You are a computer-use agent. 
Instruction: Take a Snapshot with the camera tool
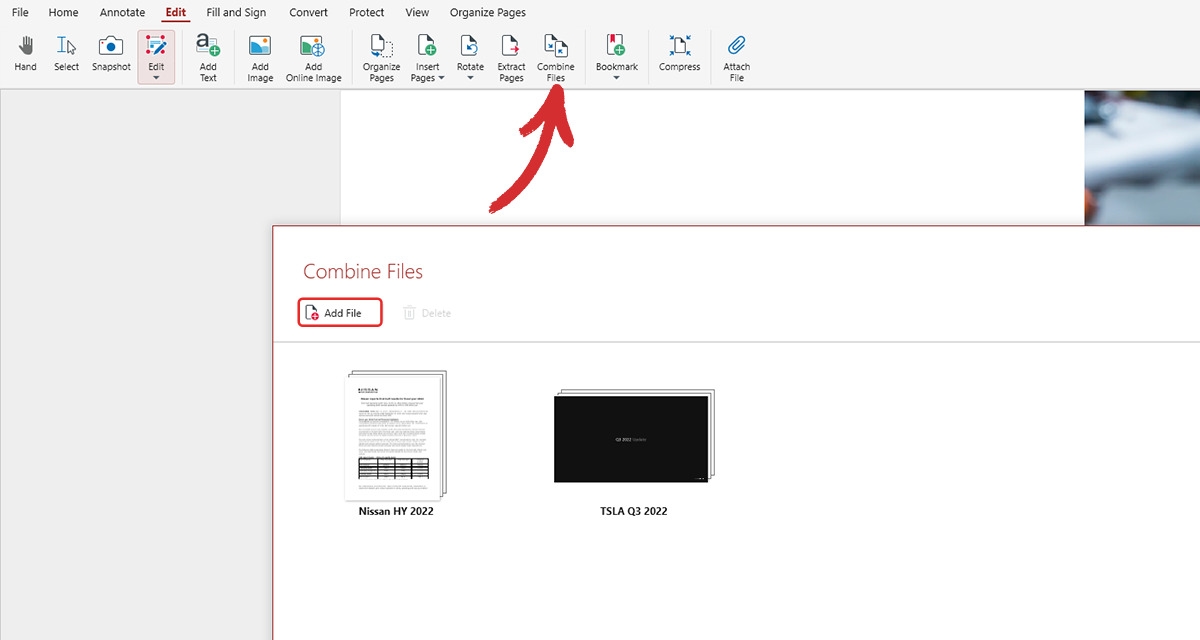[111, 54]
